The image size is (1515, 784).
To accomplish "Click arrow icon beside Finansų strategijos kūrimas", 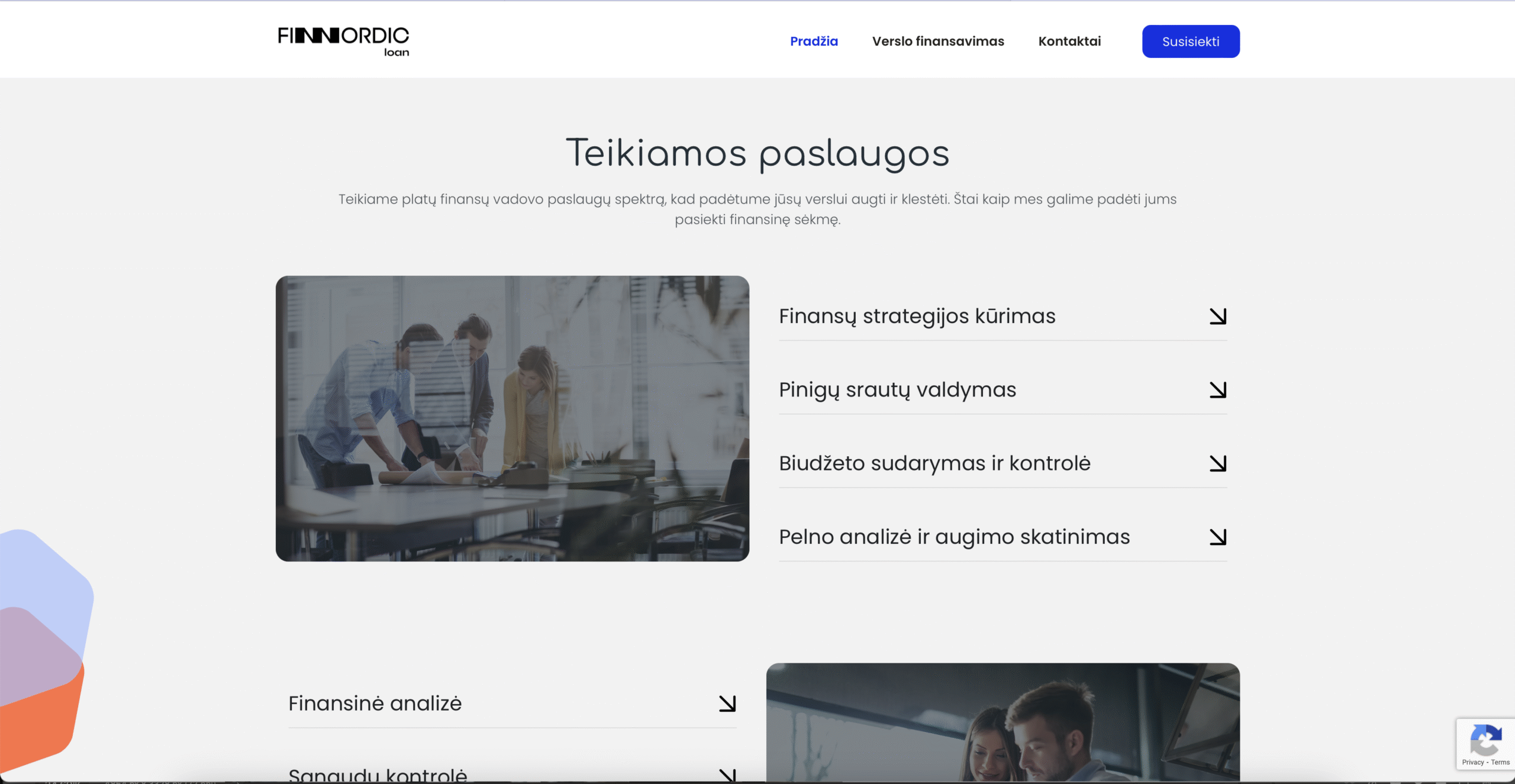I will point(1217,317).
